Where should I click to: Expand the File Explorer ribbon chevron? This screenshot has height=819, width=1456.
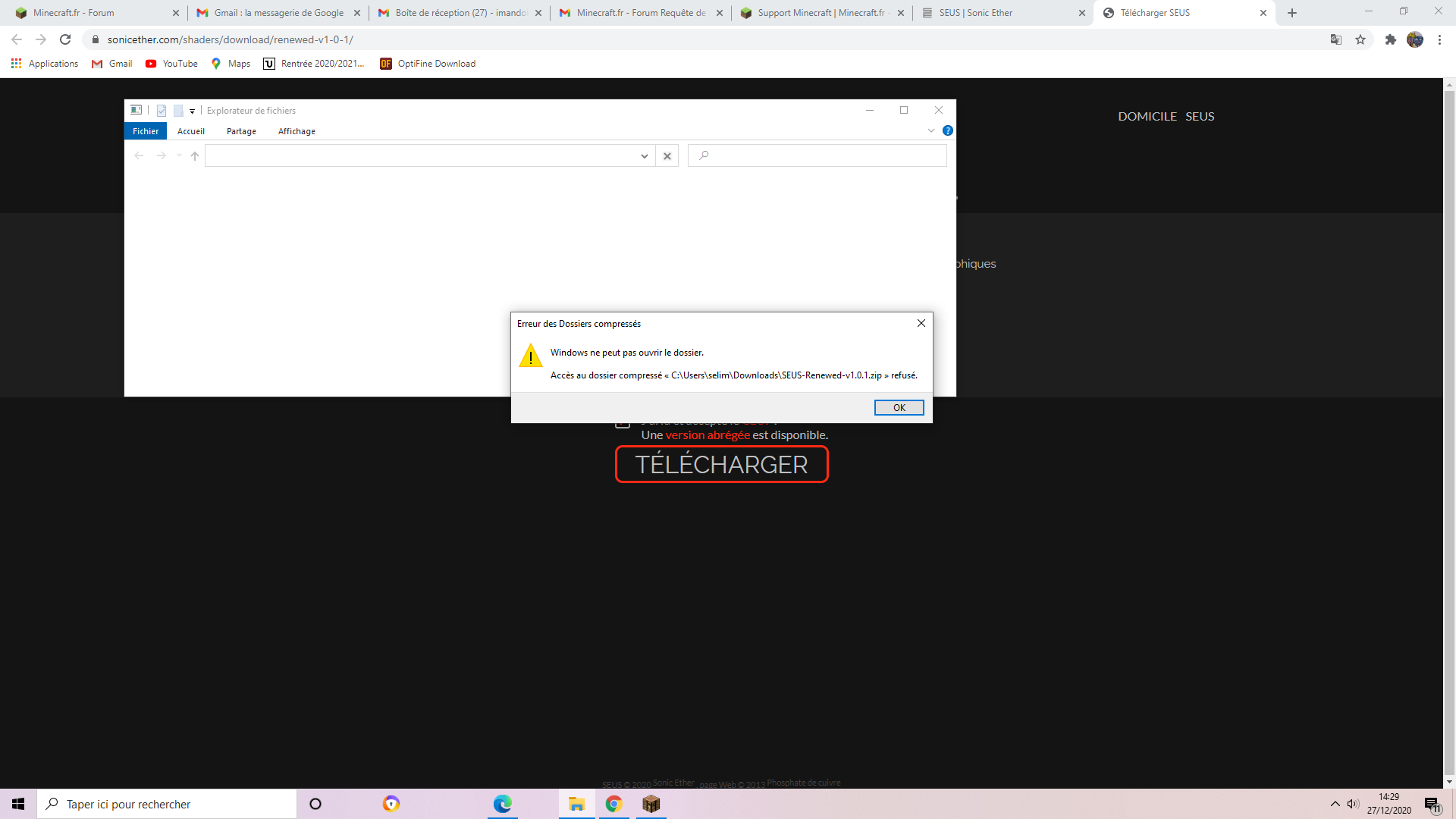(931, 130)
